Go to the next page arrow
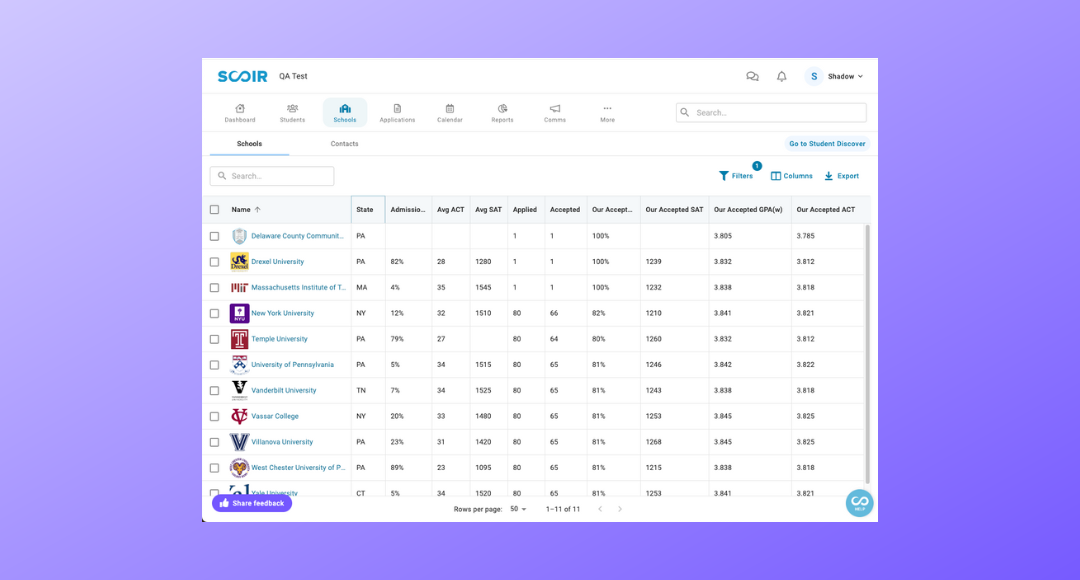The height and width of the screenshot is (580, 1080). pos(620,509)
